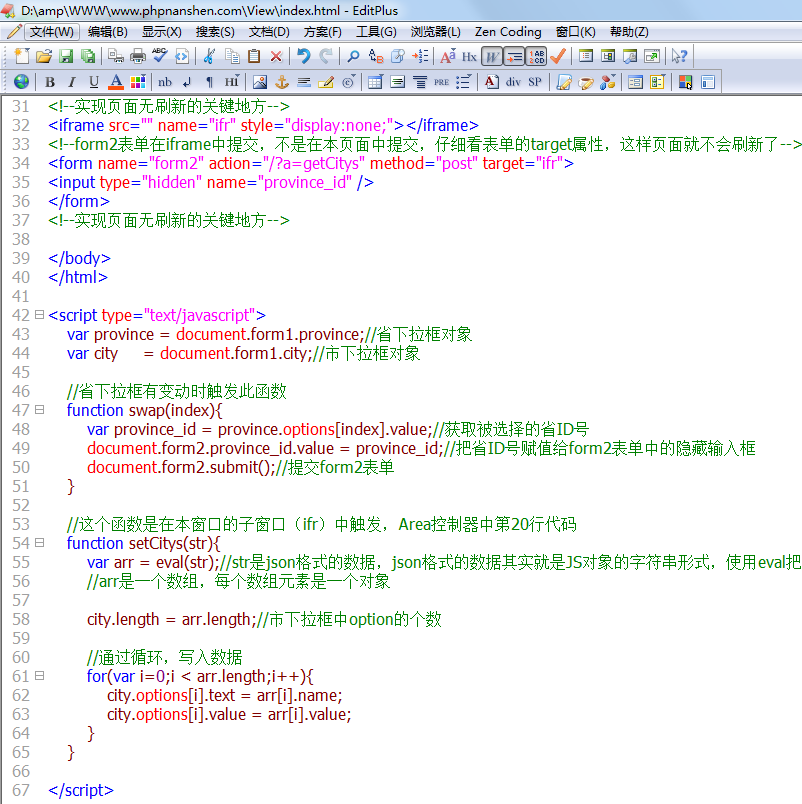Apply italic tag with the I icon

click(x=72, y=82)
